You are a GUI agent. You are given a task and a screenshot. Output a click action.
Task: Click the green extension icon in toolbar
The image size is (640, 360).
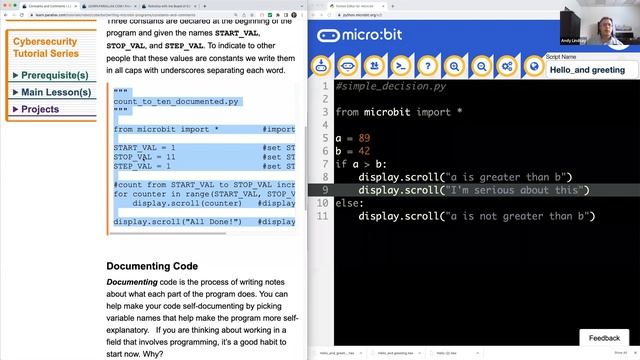(x=270, y=15)
